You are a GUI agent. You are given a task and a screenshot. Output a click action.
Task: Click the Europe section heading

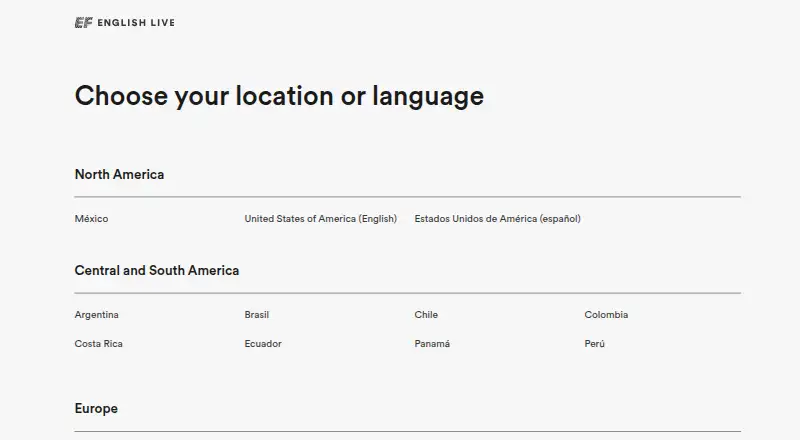[x=96, y=408]
